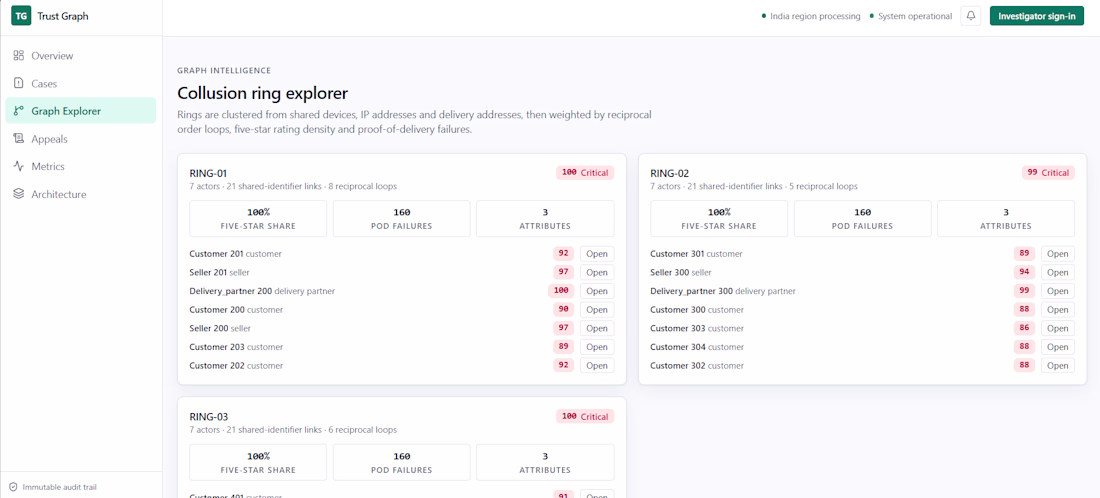Viewport: 1100px width, 498px height.
Task: Click the TG logo badge
Action: pos(21,16)
